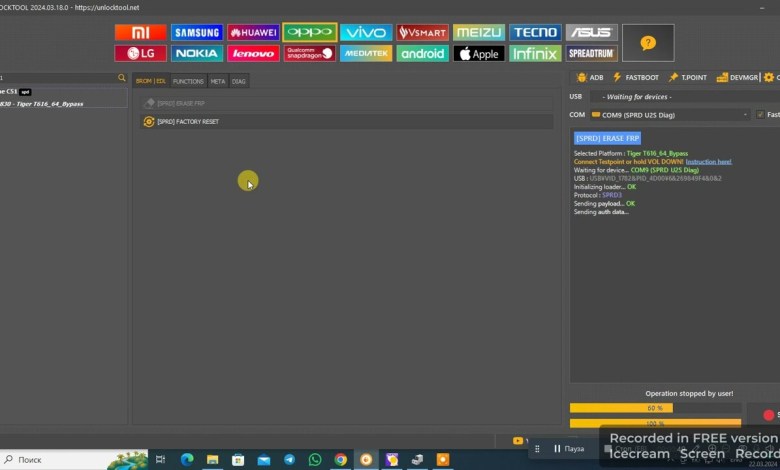
Task: Open Telegram from the Windows taskbar
Action: 289,459
